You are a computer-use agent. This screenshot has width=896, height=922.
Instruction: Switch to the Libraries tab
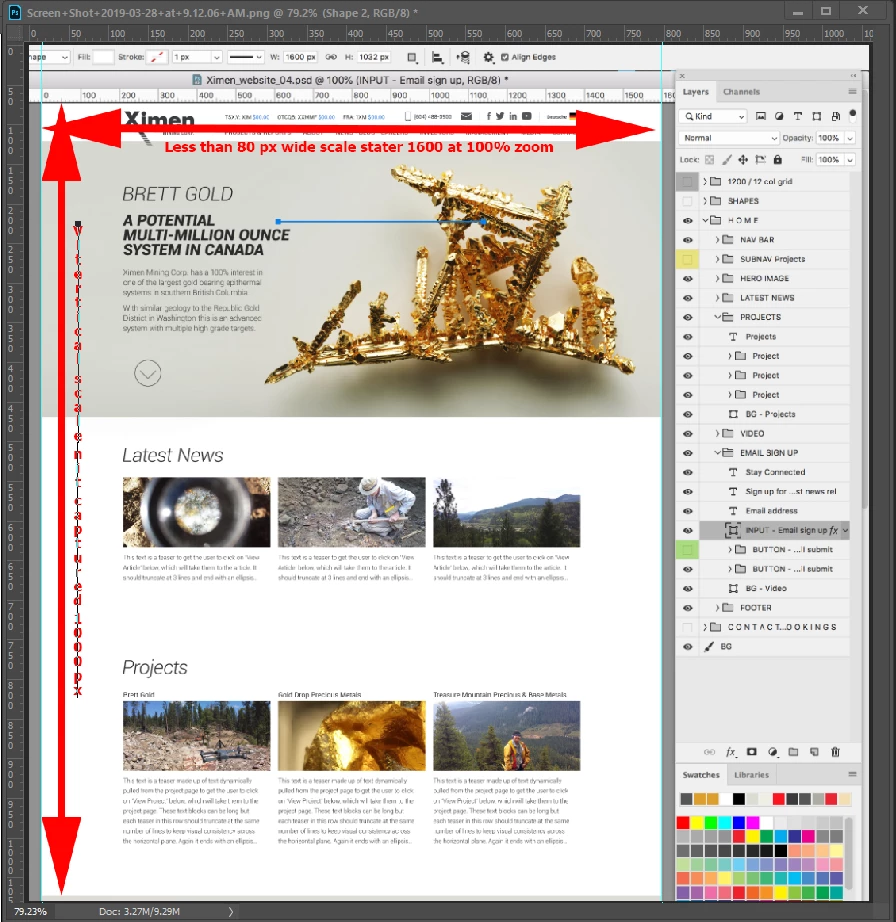pos(751,774)
